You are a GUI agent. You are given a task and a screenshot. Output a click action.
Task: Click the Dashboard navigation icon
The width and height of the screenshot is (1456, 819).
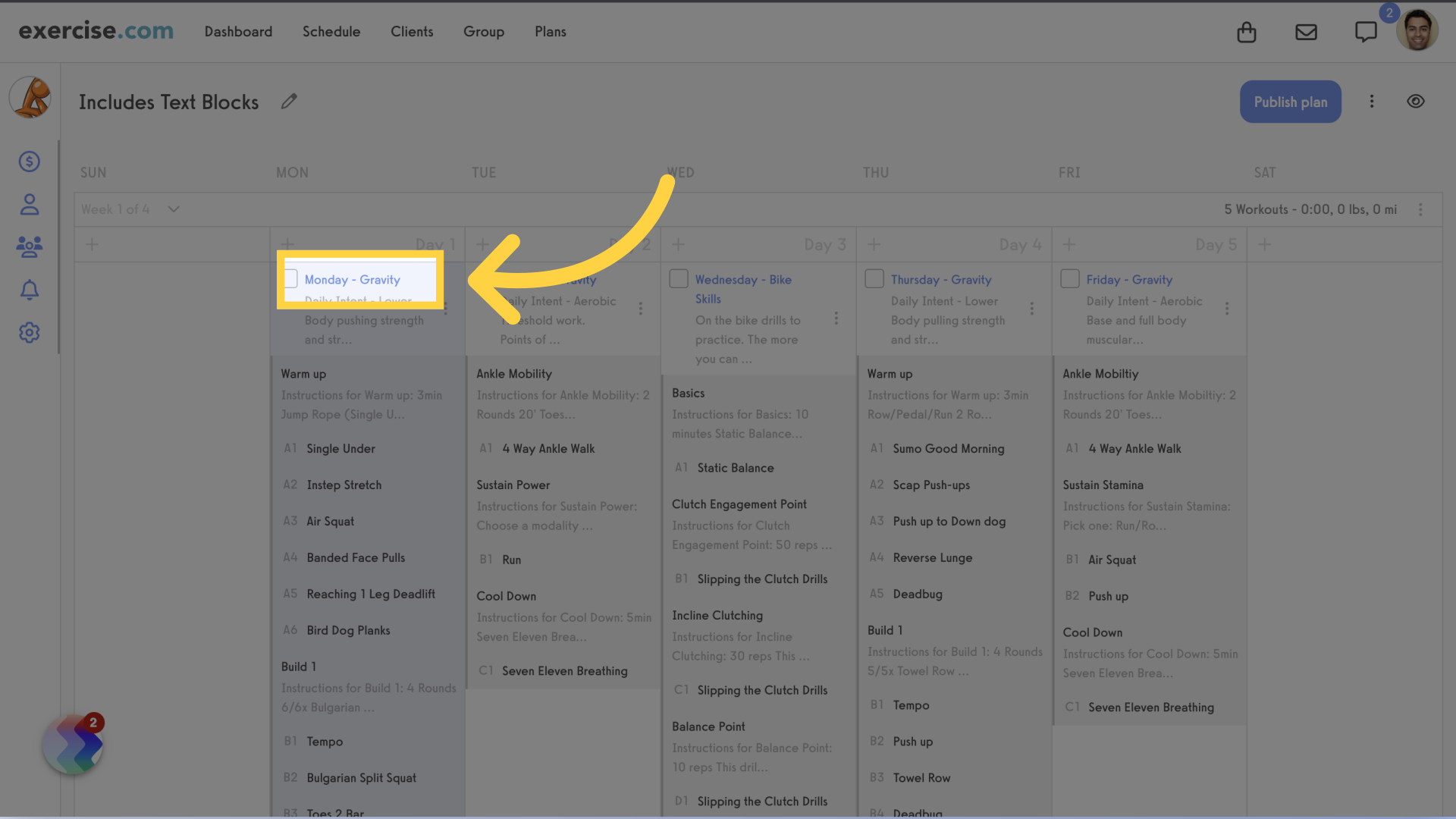click(238, 31)
